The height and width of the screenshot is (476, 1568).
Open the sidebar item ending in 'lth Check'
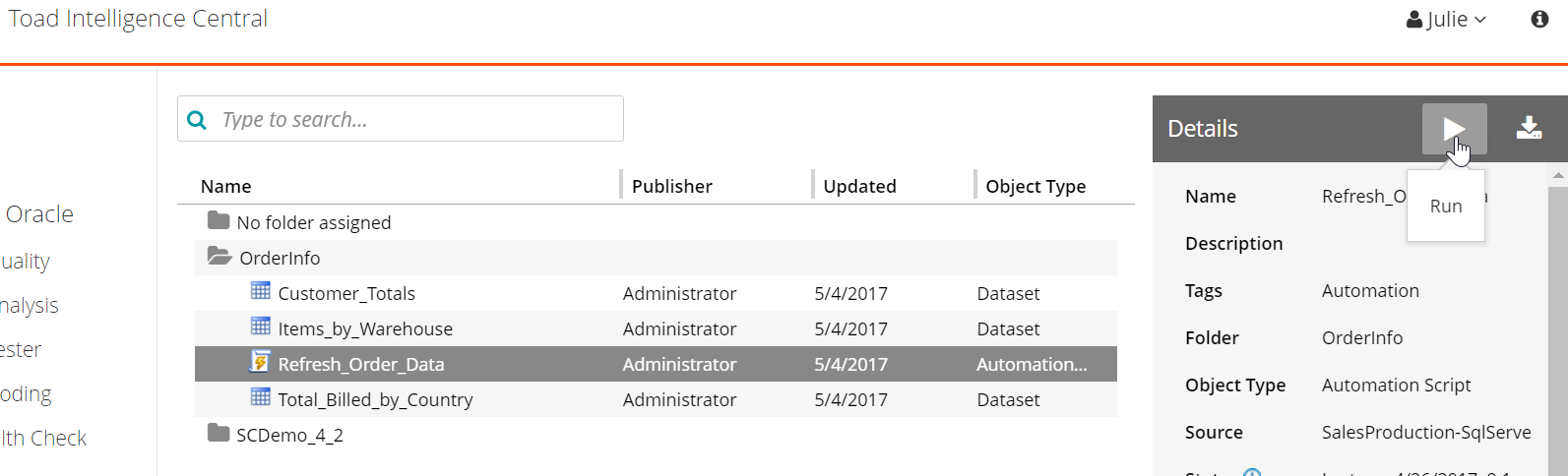tap(43, 438)
